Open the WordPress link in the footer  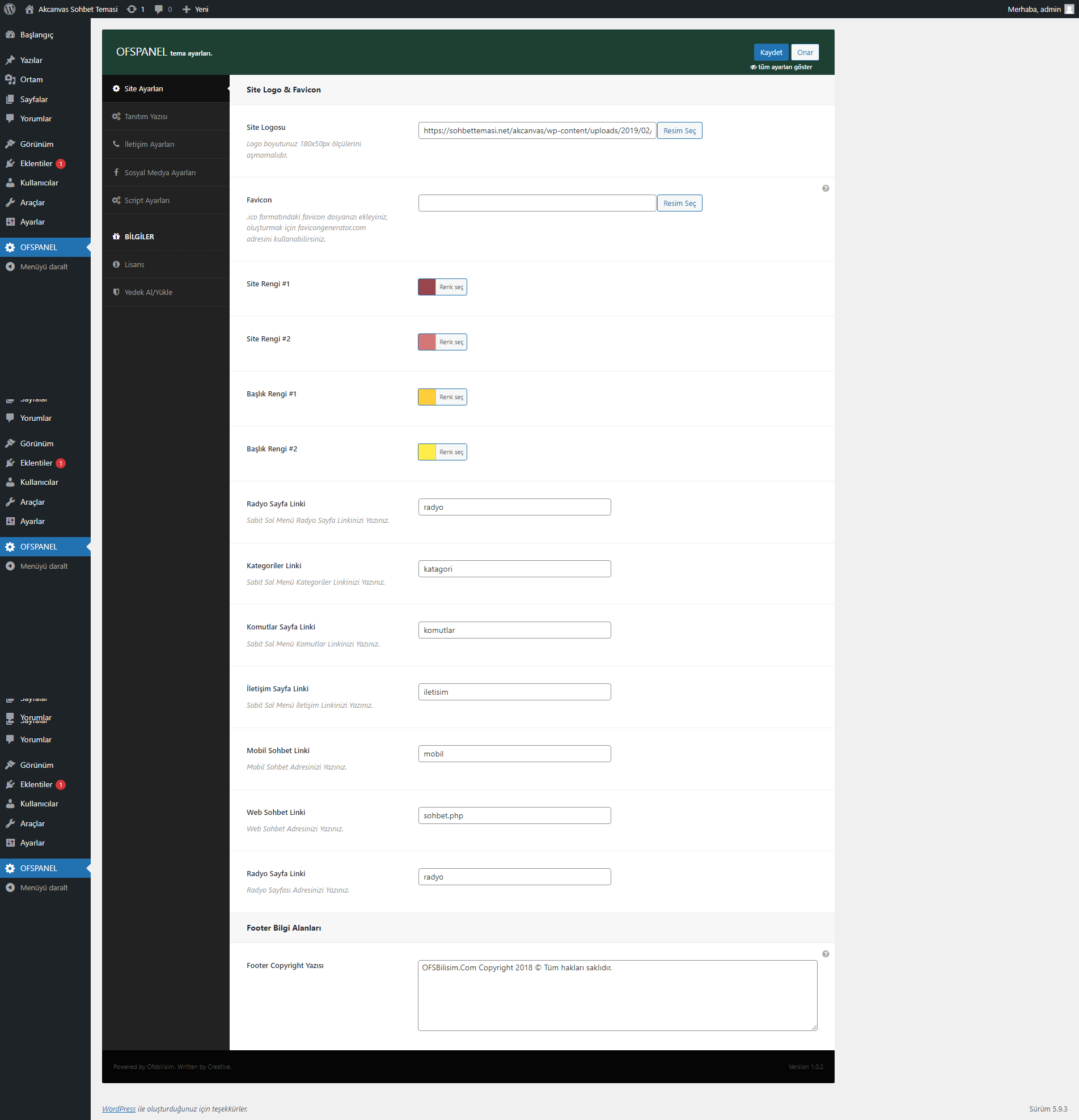click(119, 1109)
